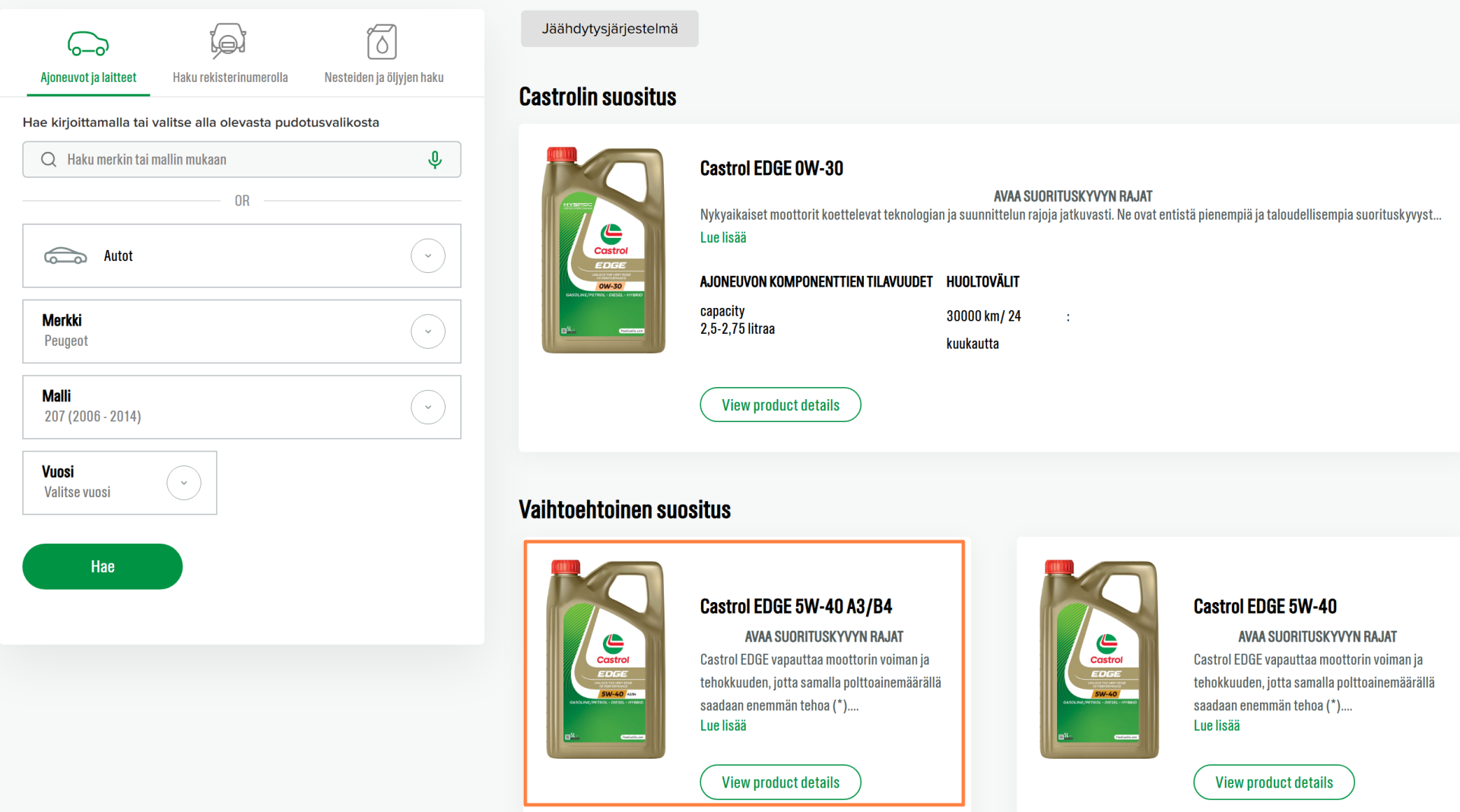This screenshot has width=1460, height=812.
Task: View product details for Castrol EDGE 5W-40
Action: click(x=1274, y=782)
